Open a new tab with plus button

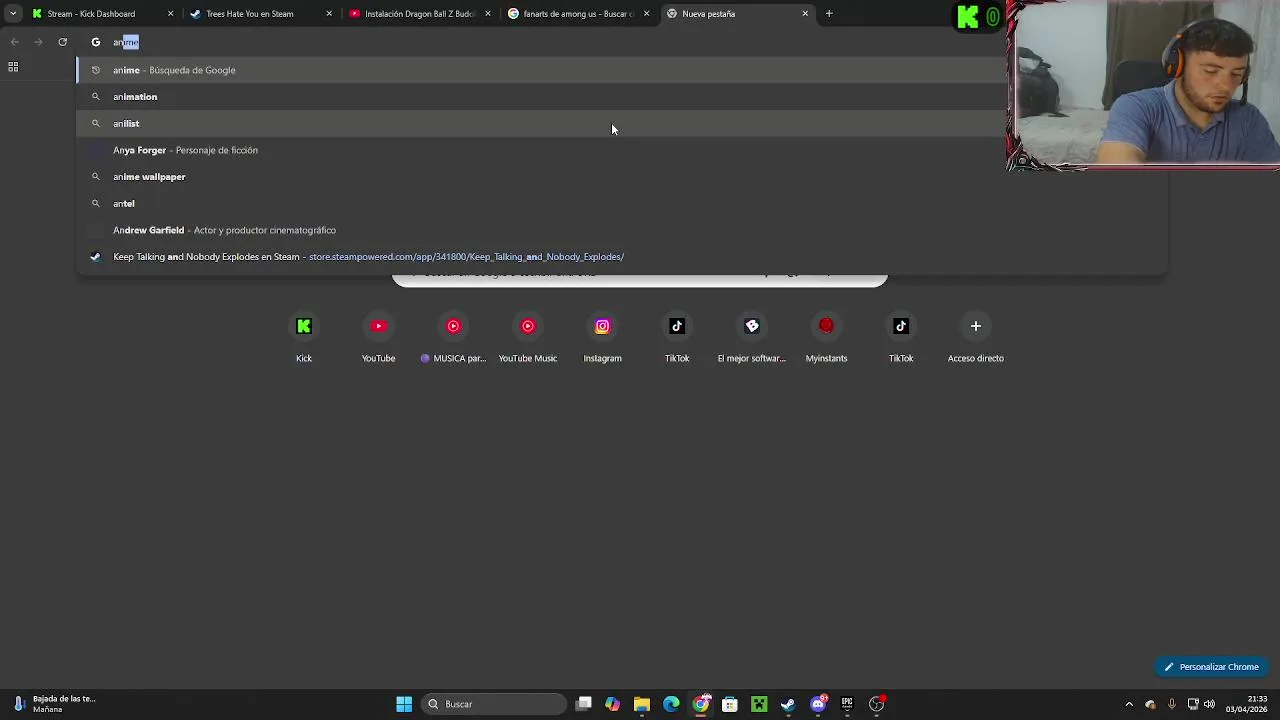click(x=829, y=14)
